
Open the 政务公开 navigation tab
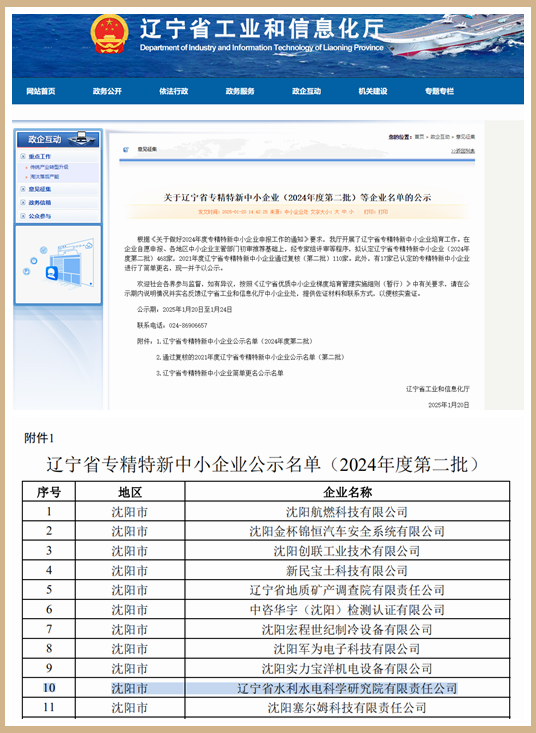[x=107, y=91]
